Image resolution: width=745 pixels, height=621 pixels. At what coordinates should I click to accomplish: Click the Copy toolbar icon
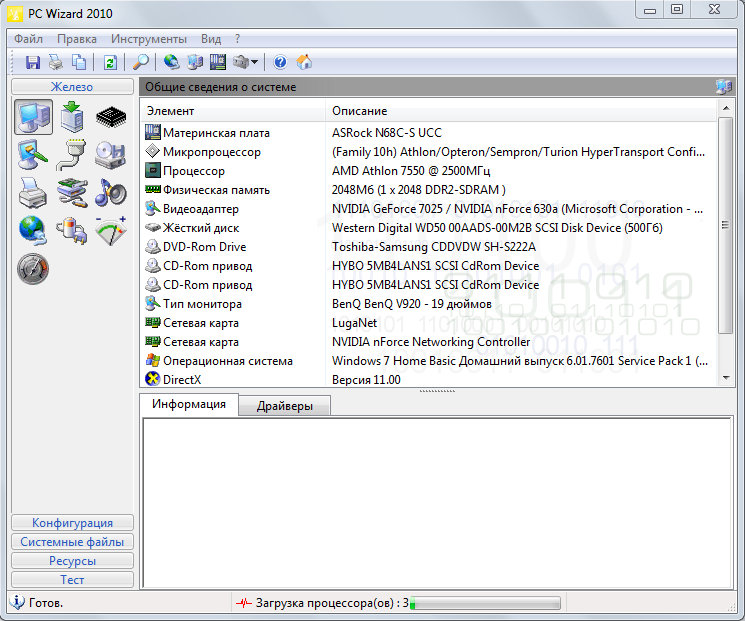pyautogui.click(x=79, y=62)
